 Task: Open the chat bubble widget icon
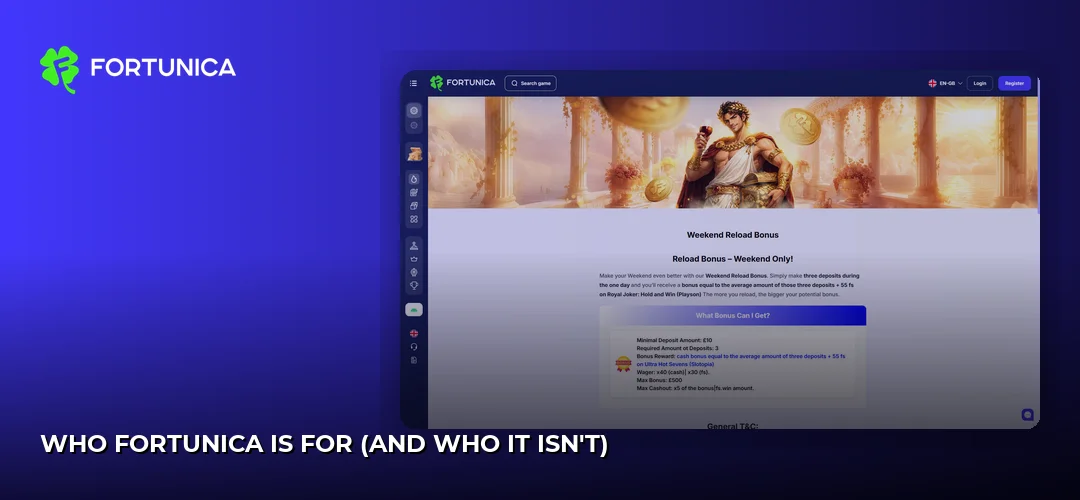point(1027,415)
